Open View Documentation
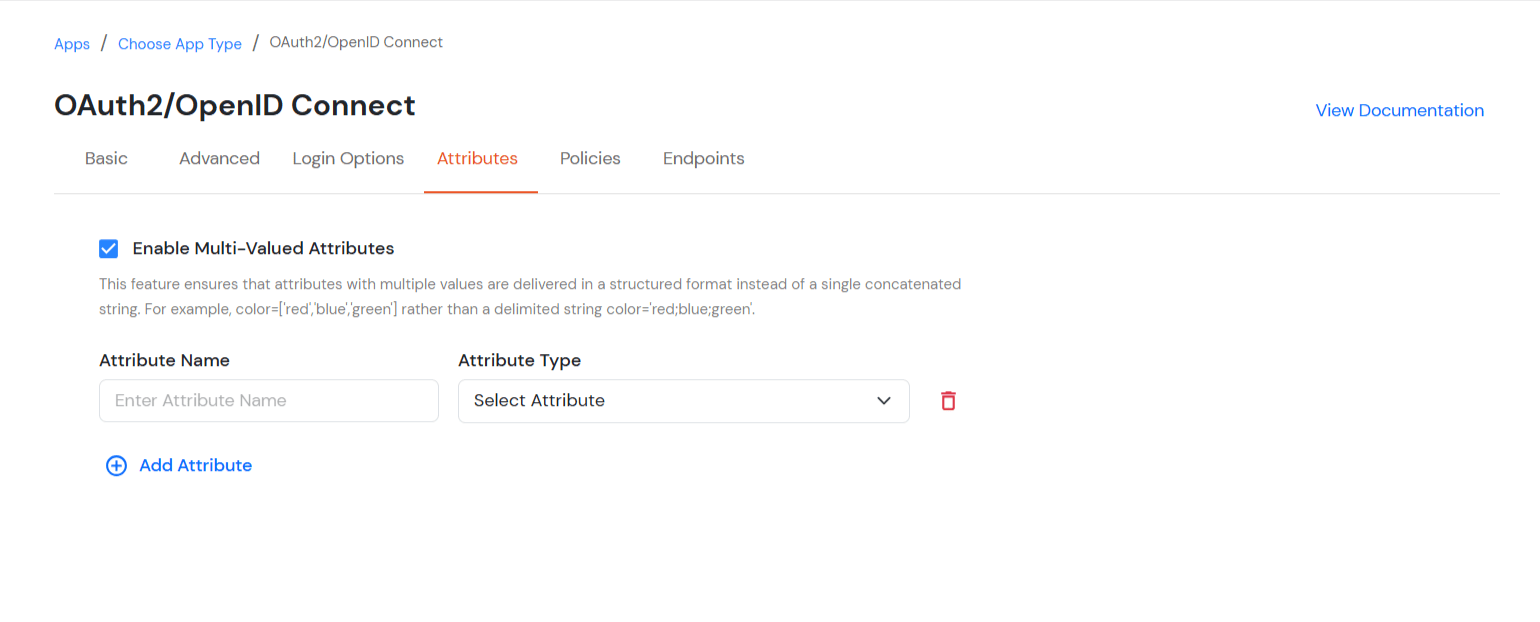This screenshot has width=1540, height=622. click(1399, 110)
